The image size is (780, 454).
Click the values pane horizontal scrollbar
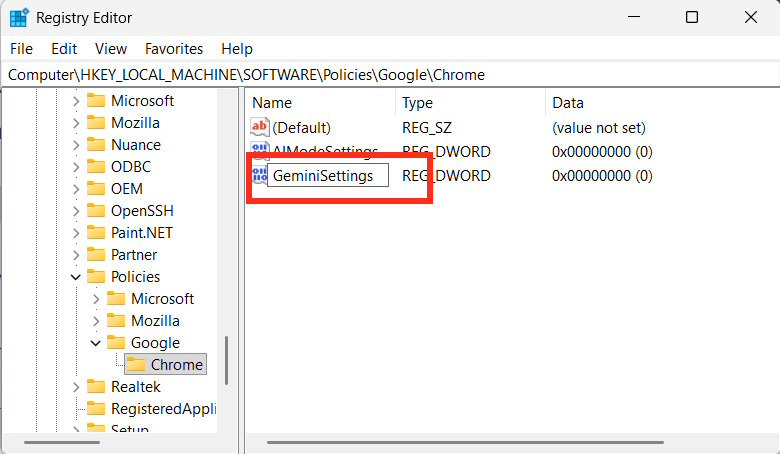point(465,442)
